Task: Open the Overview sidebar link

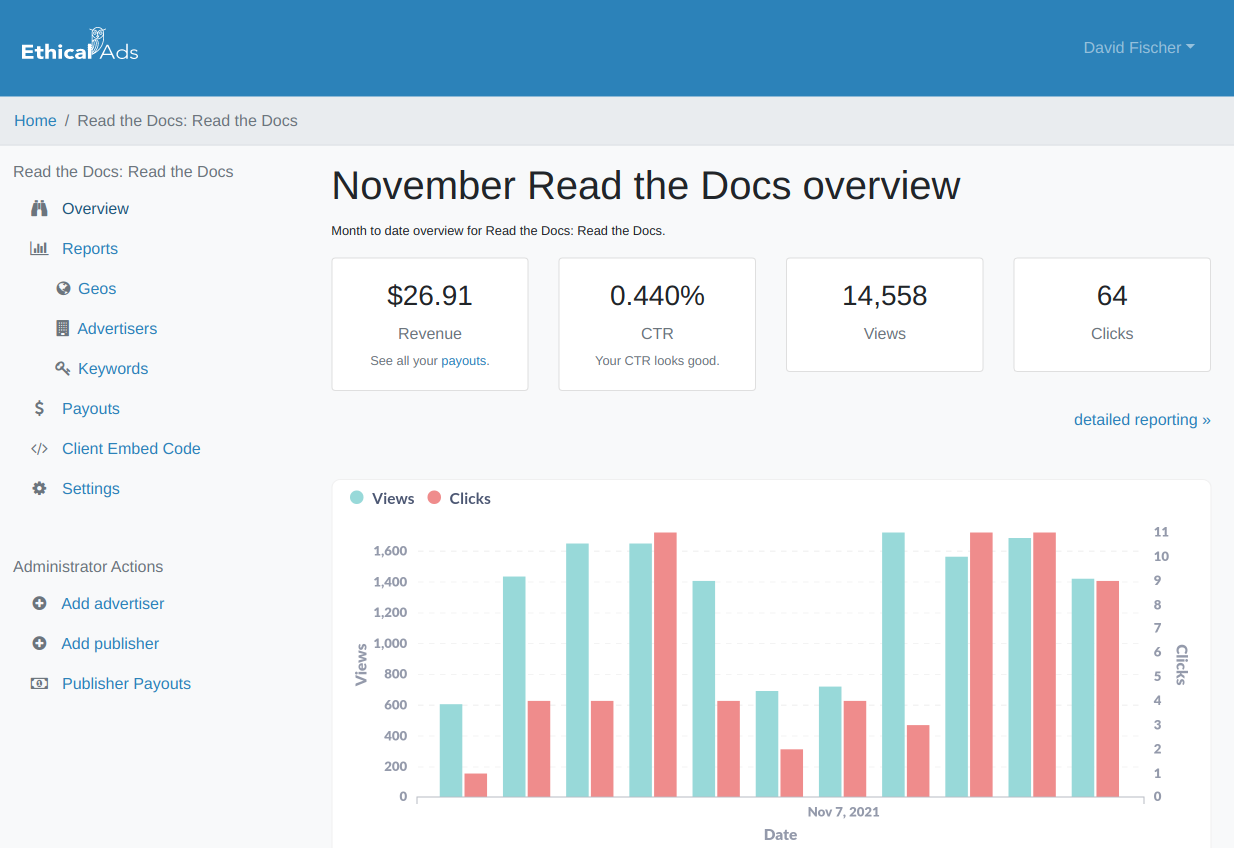Action: [95, 209]
